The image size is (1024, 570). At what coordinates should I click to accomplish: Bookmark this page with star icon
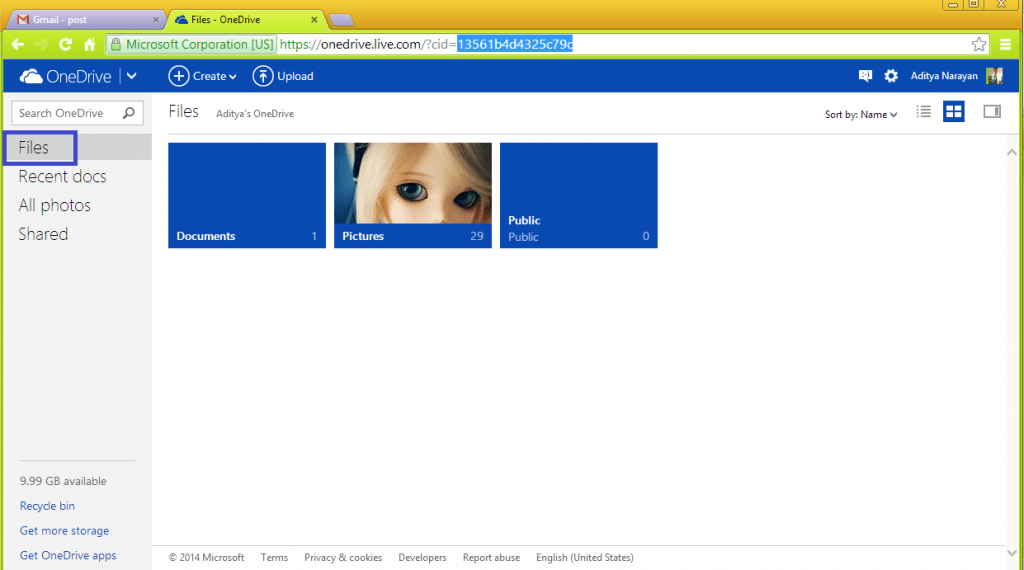pyautogui.click(x=978, y=44)
